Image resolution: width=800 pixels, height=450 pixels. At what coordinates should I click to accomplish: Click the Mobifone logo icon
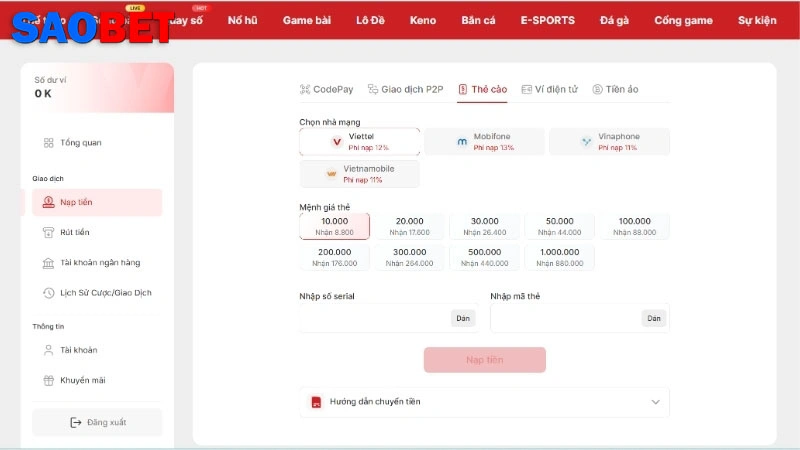tap(462, 142)
